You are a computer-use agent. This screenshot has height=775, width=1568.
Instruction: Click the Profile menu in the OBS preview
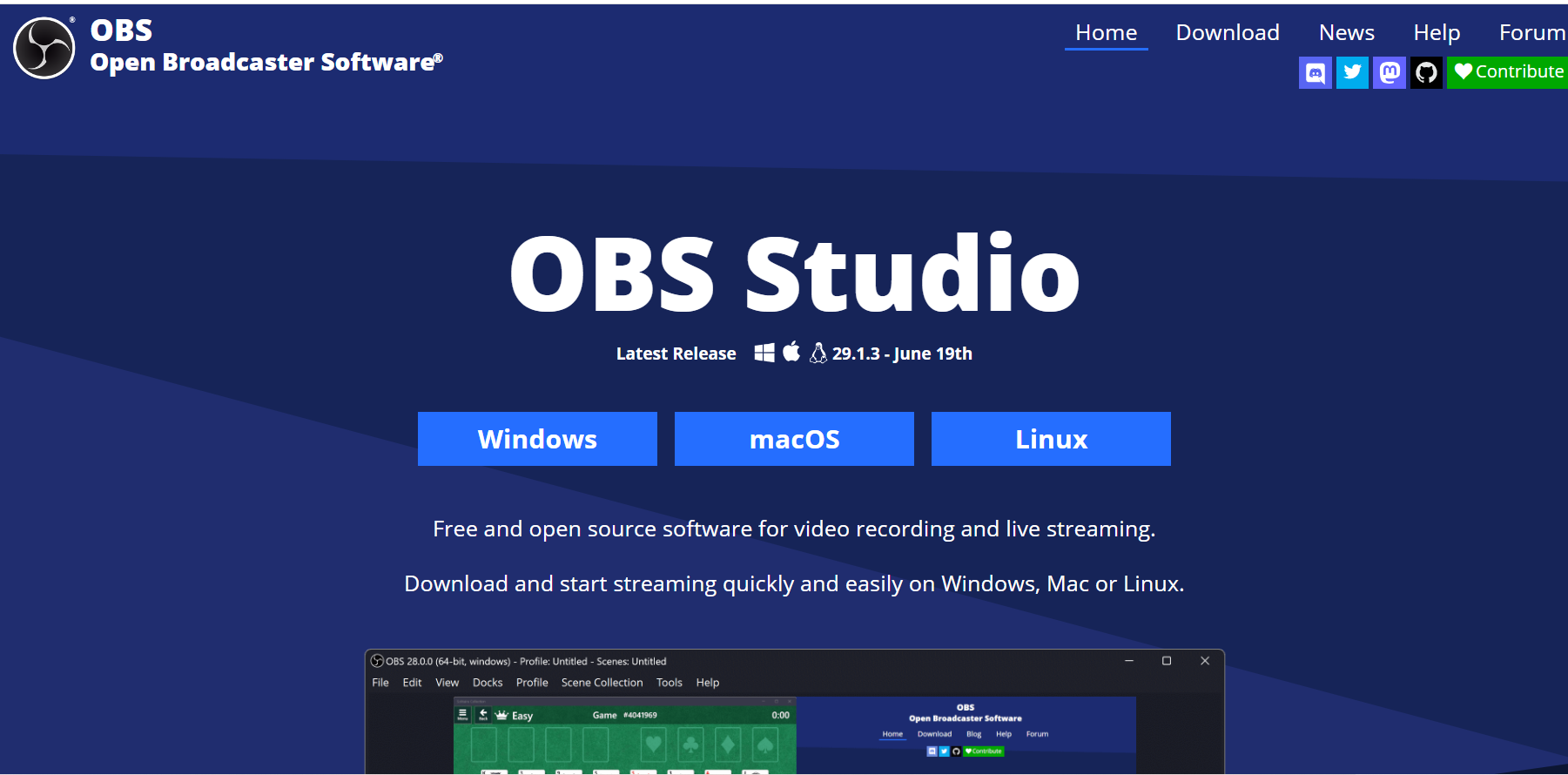click(x=532, y=683)
